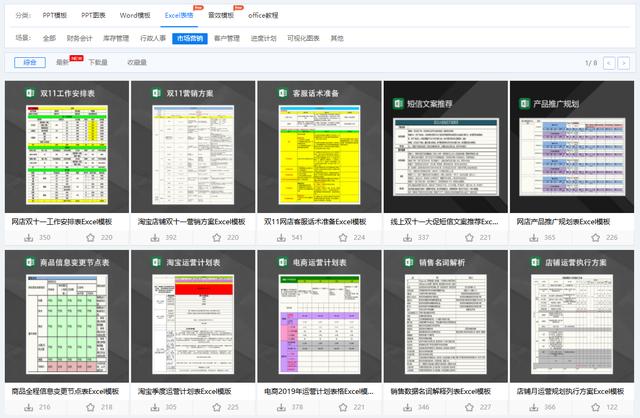Screen dimensions: 640x418
Task: Sort results by 收藏量
Action: pos(137,62)
